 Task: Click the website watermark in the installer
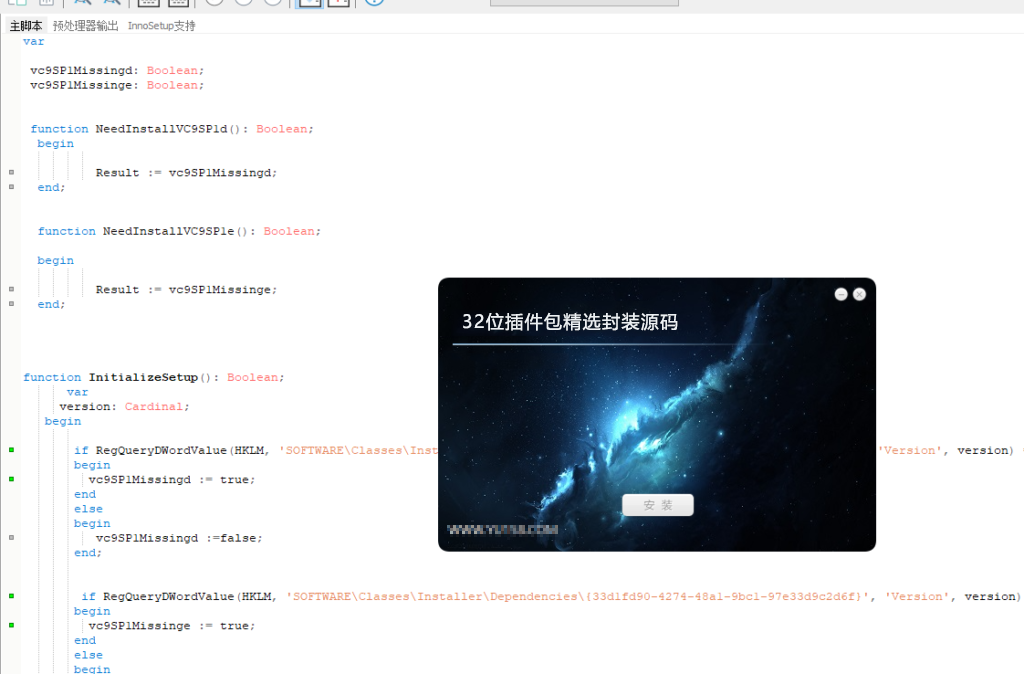[502, 529]
